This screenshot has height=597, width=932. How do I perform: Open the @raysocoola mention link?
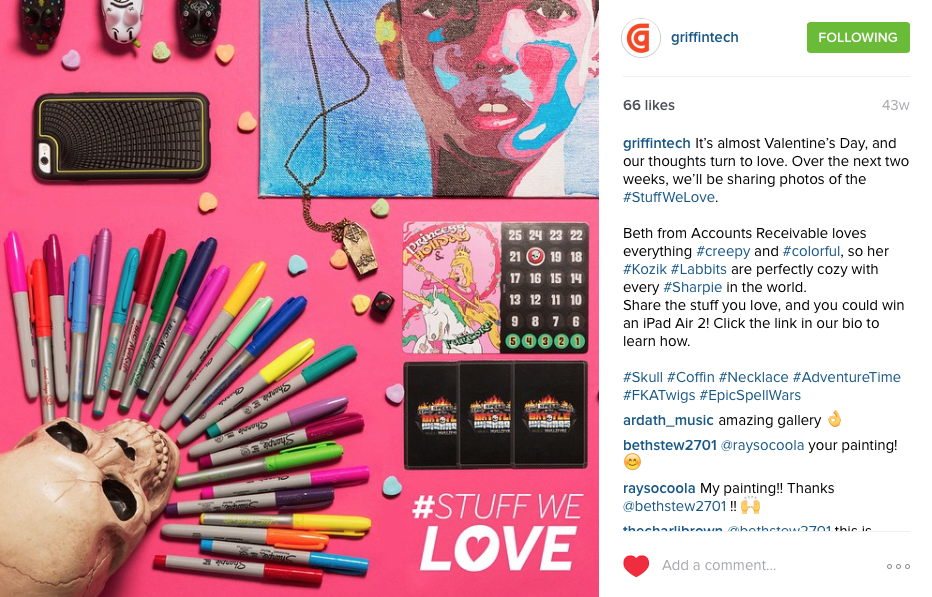[762, 445]
